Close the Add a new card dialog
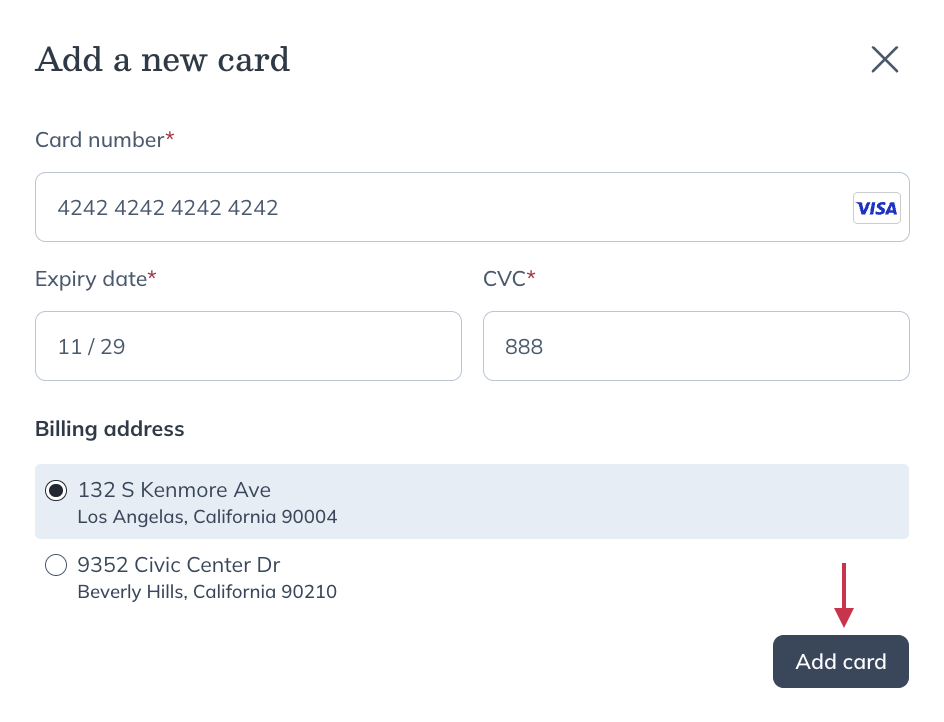The width and height of the screenshot is (944, 722). [x=884, y=60]
